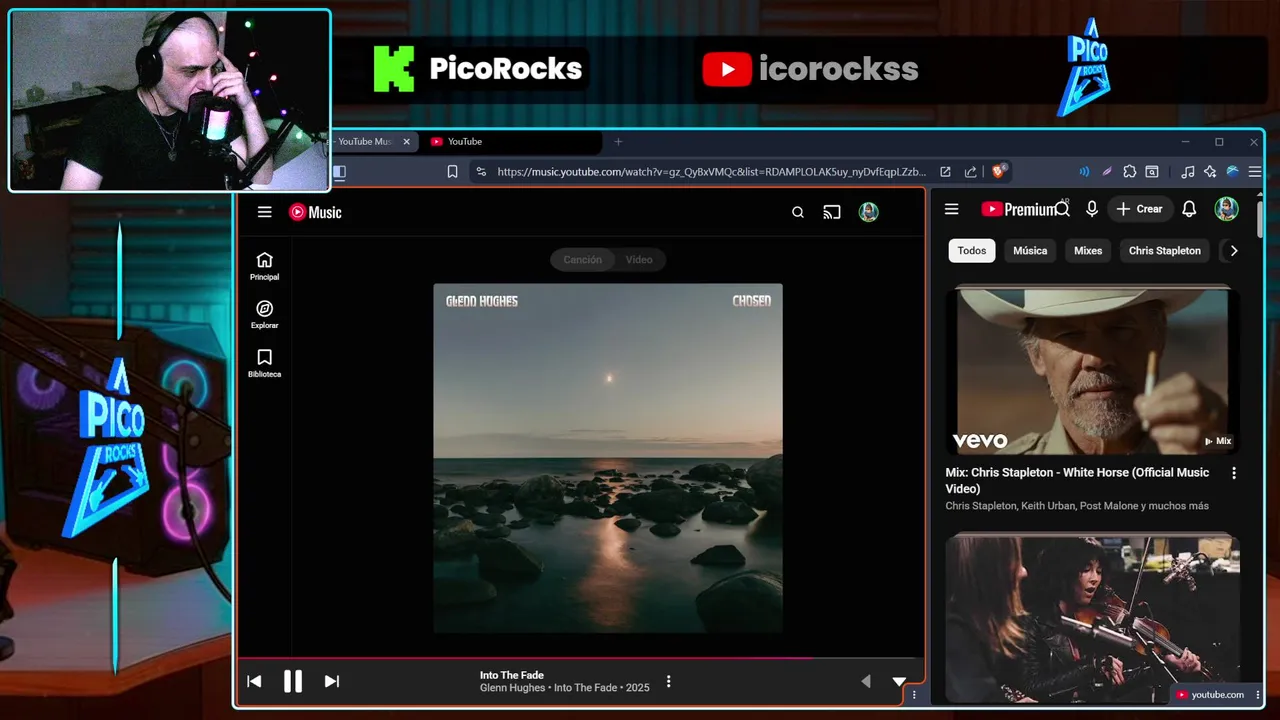Skip to previous track
The width and height of the screenshot is (1280, 720).
[254, 681]
